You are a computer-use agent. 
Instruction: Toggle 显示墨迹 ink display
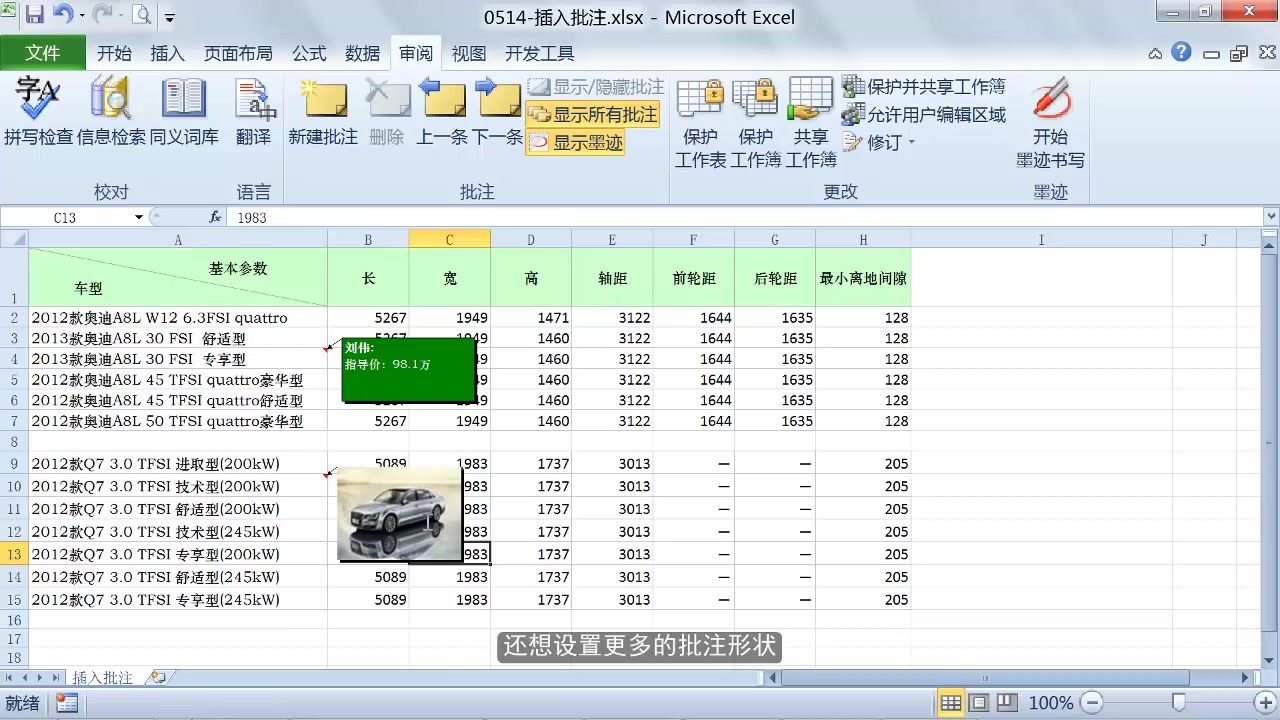click(x=587, y=141)
